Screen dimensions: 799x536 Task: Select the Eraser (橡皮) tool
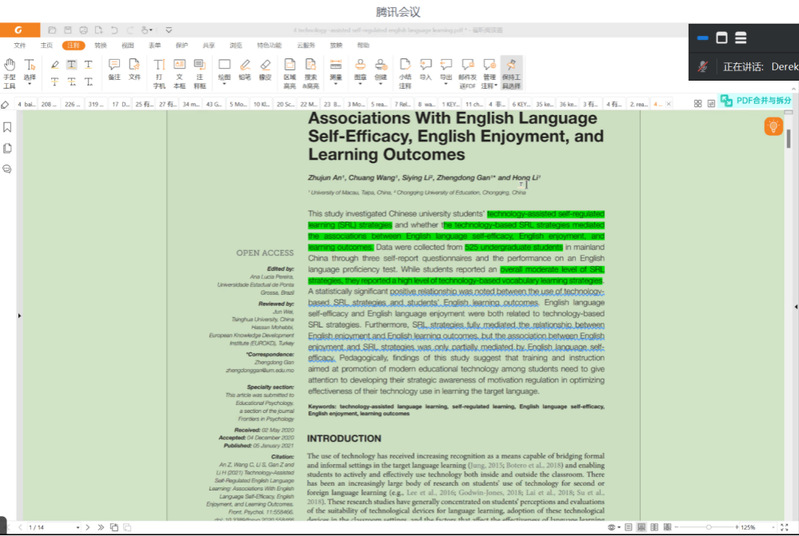[265, 69]
